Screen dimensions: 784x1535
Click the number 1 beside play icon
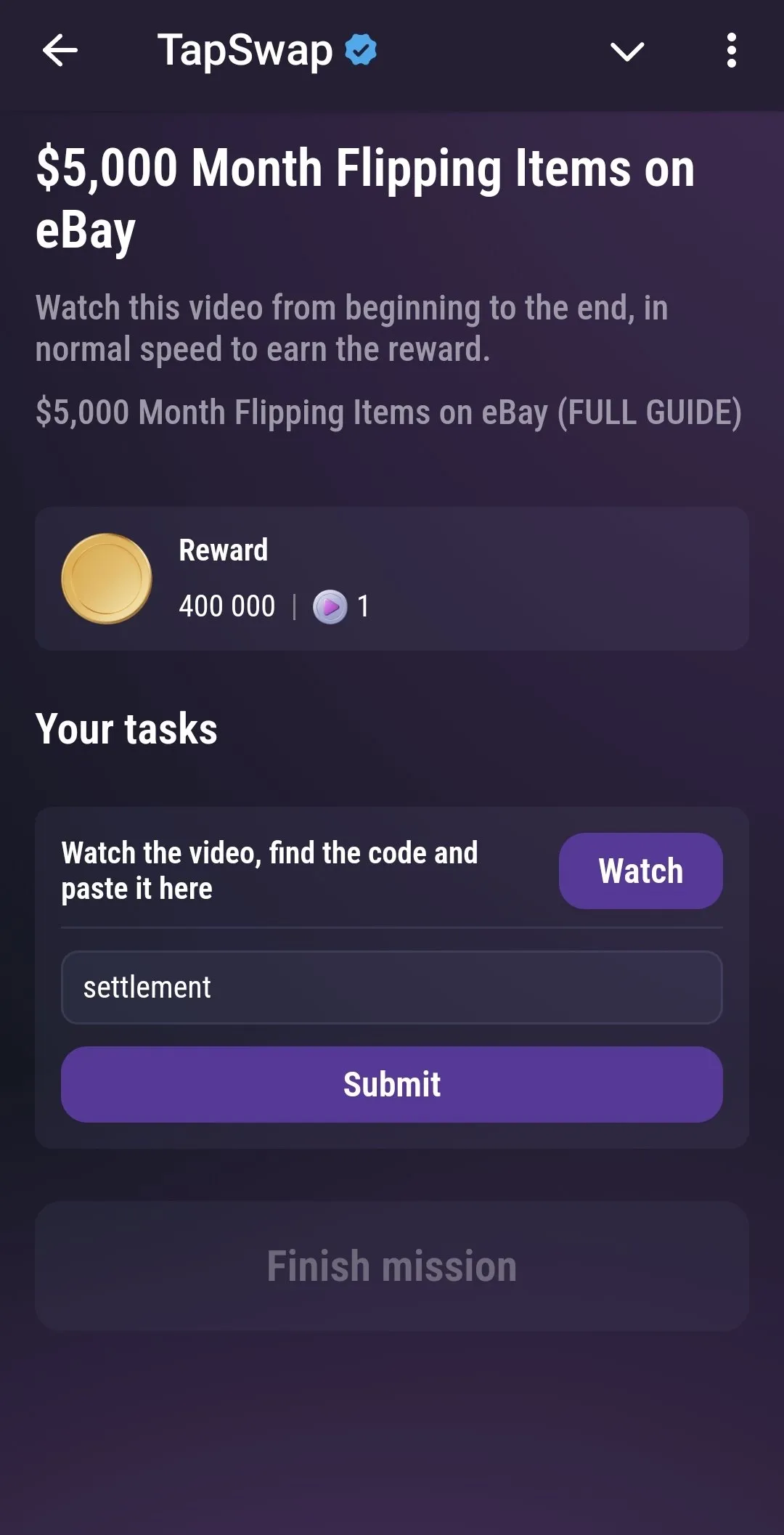363,606
